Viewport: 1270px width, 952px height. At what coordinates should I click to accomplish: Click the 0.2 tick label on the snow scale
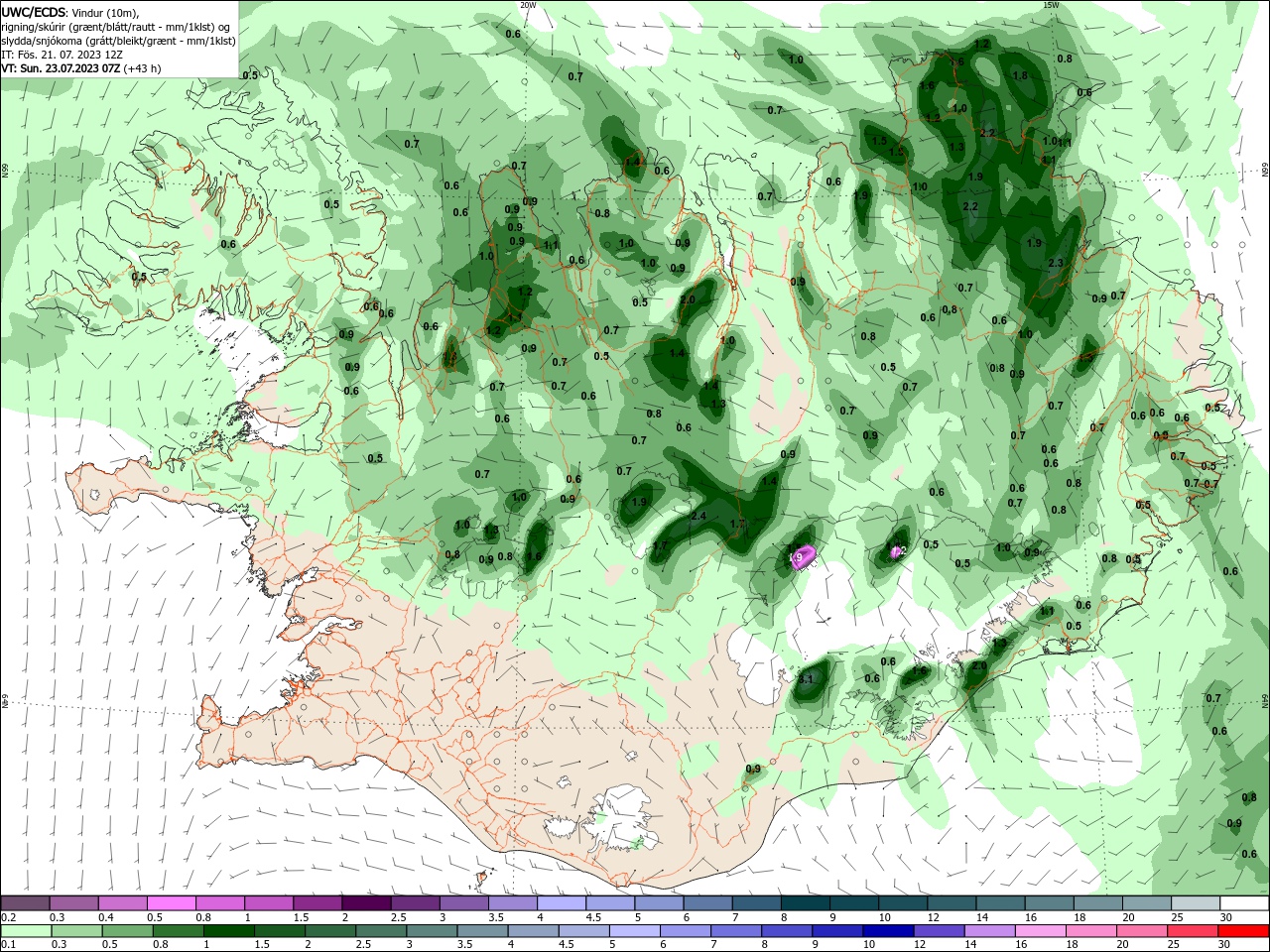pyautogui.click(x=8, y=917)
